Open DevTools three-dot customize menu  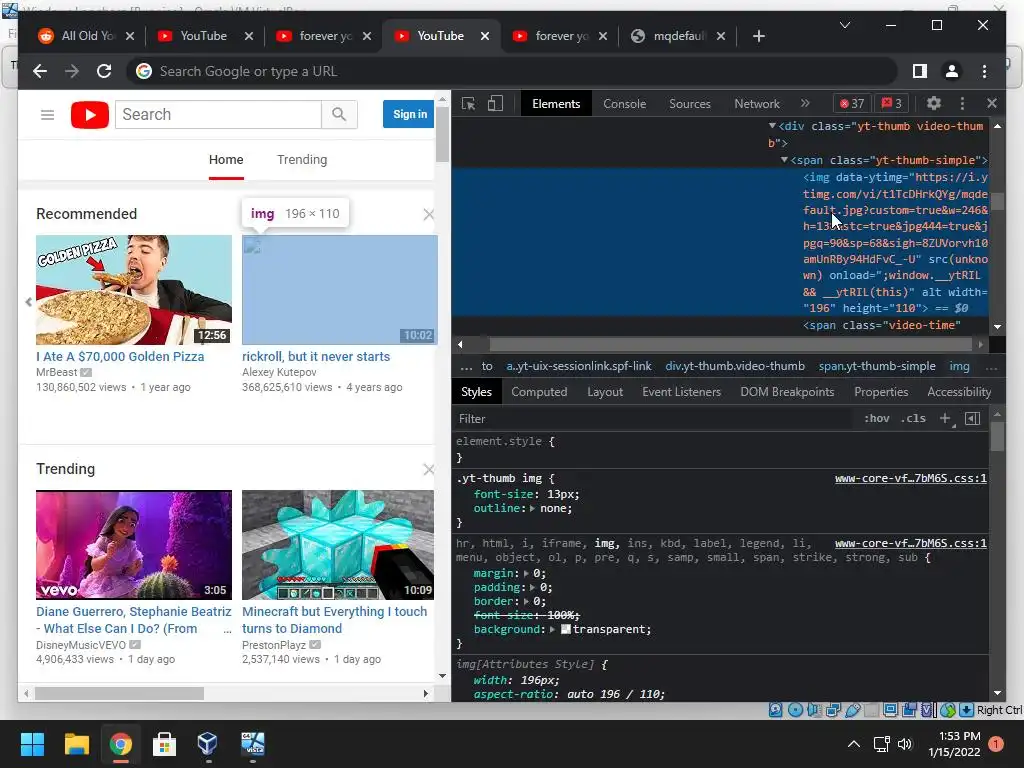pyautogui.click(x=962, y=103)
